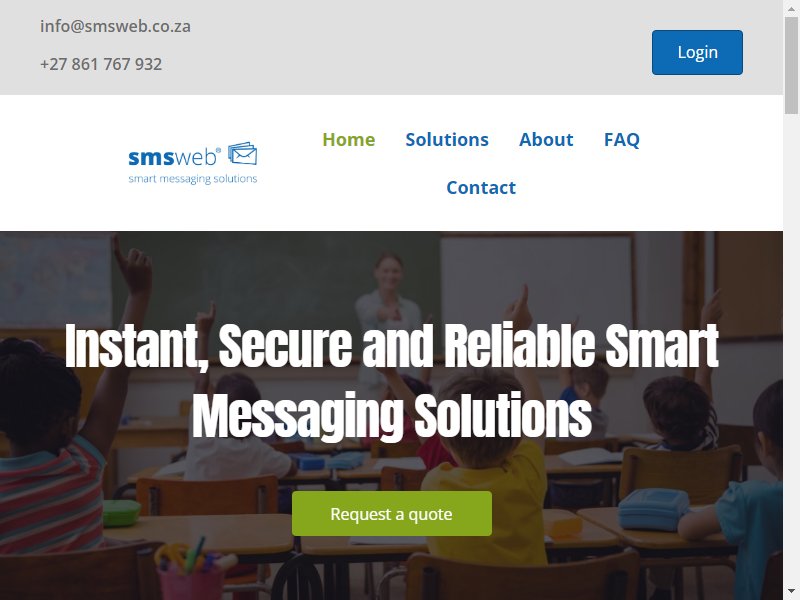
Task: Click the vertical scrollbar thumb
Action: pos(791,65)
